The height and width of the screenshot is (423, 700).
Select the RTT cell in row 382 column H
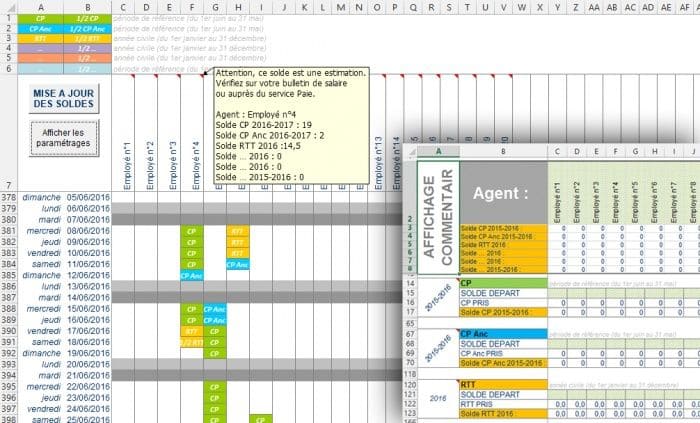tap(238, 242)
